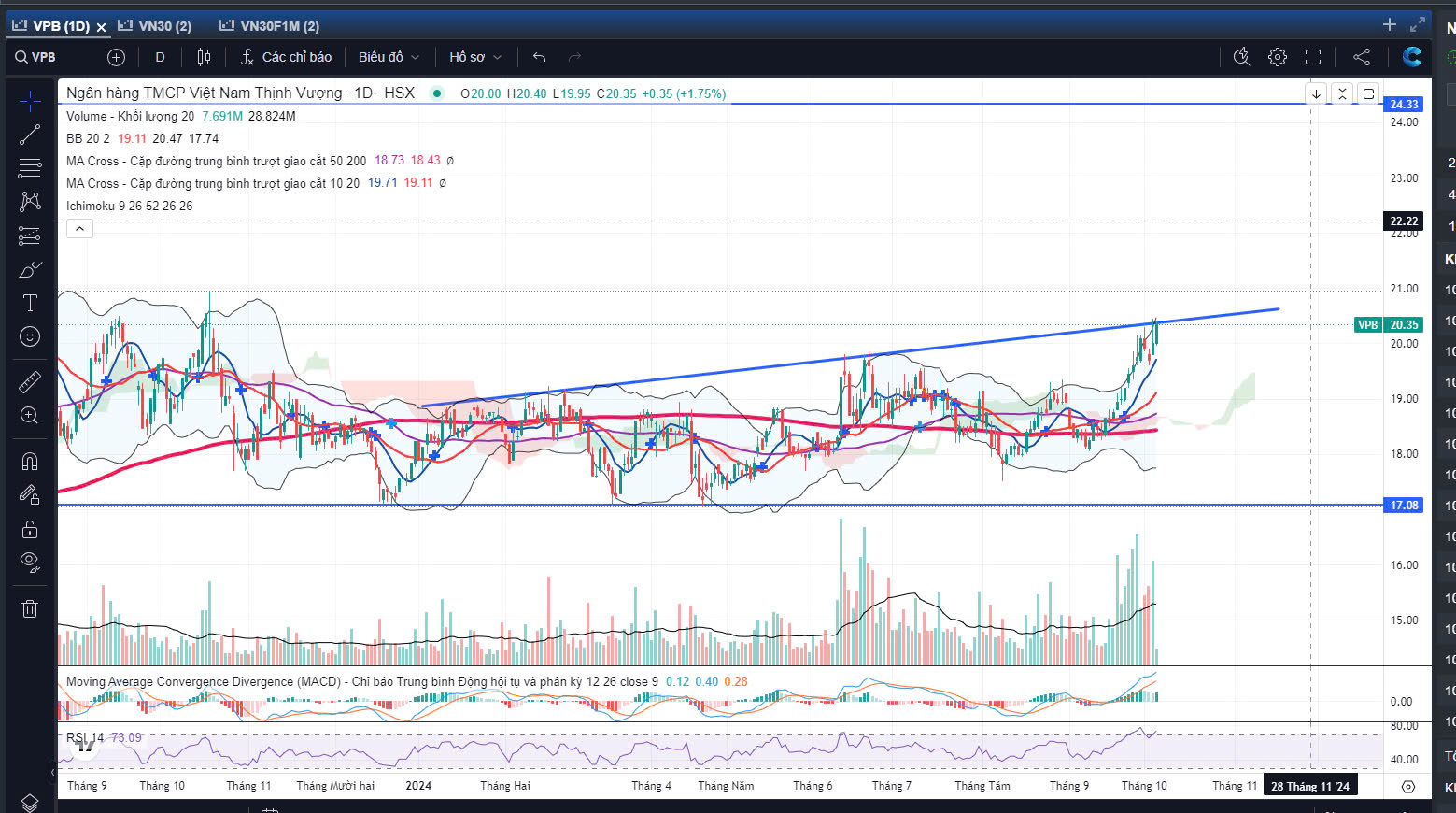
Task: Open the quick search icon
Action: point(1241,57)
